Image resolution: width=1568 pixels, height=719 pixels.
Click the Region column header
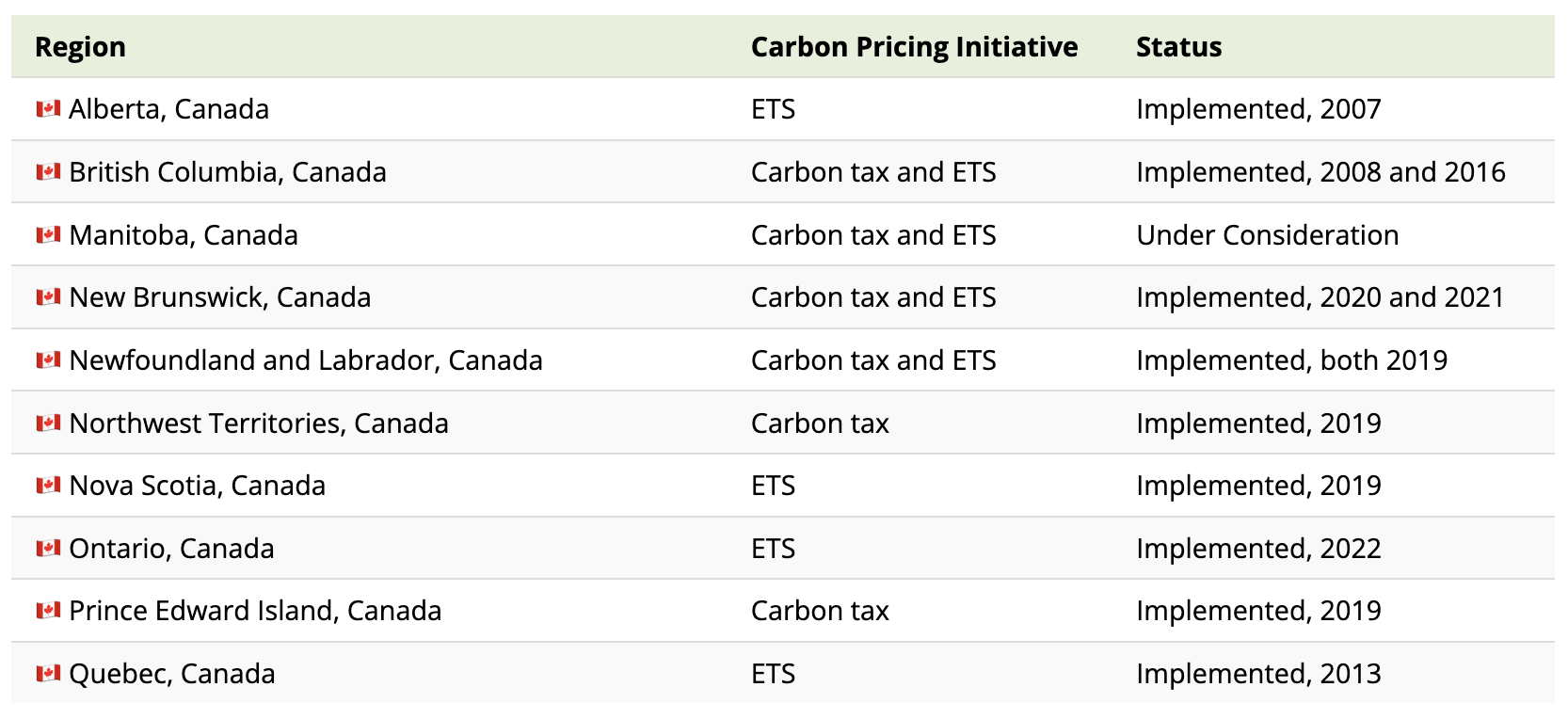pyautogui.click(x=80, y=47)
